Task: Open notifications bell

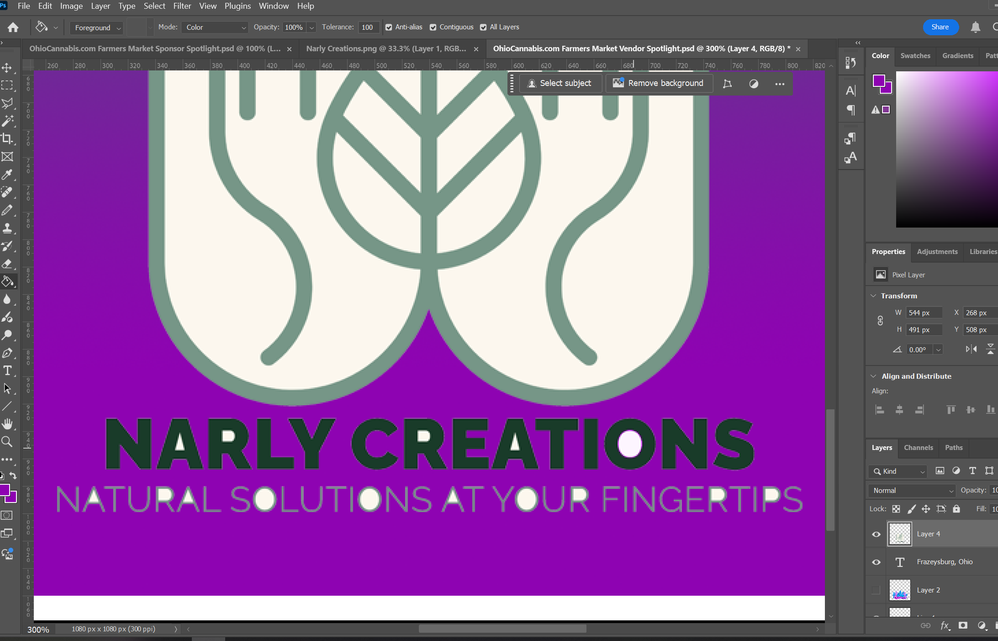Action: 975,27
